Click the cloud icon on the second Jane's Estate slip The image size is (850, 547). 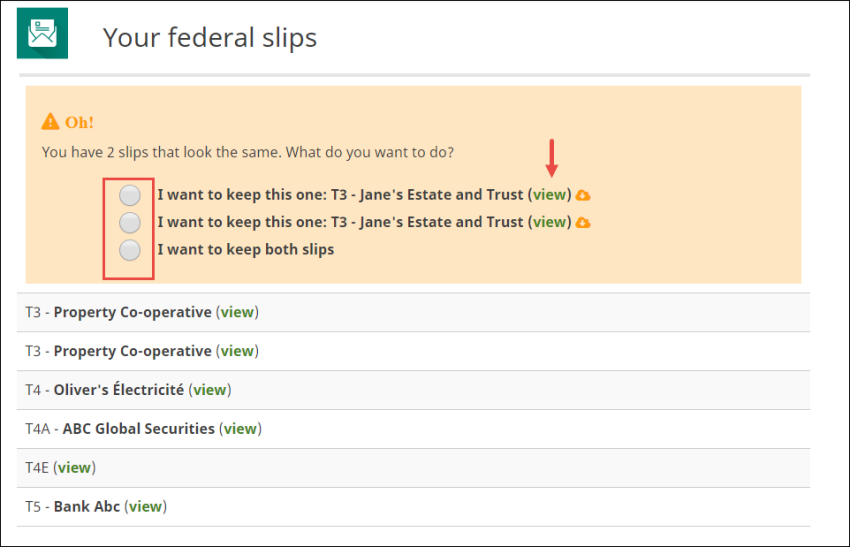[584, 222]
